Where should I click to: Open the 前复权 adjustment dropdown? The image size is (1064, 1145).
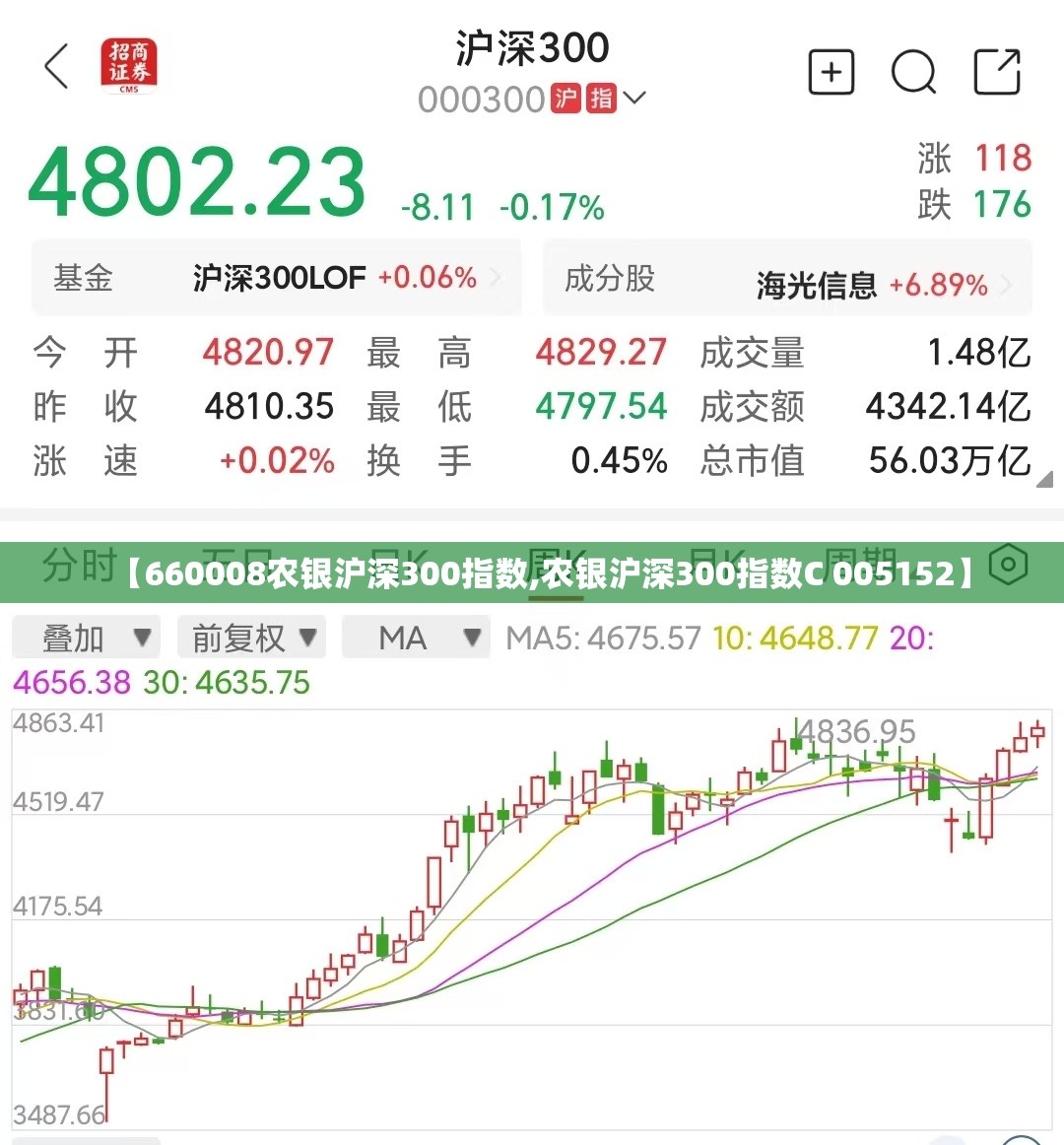click(251, 639)
